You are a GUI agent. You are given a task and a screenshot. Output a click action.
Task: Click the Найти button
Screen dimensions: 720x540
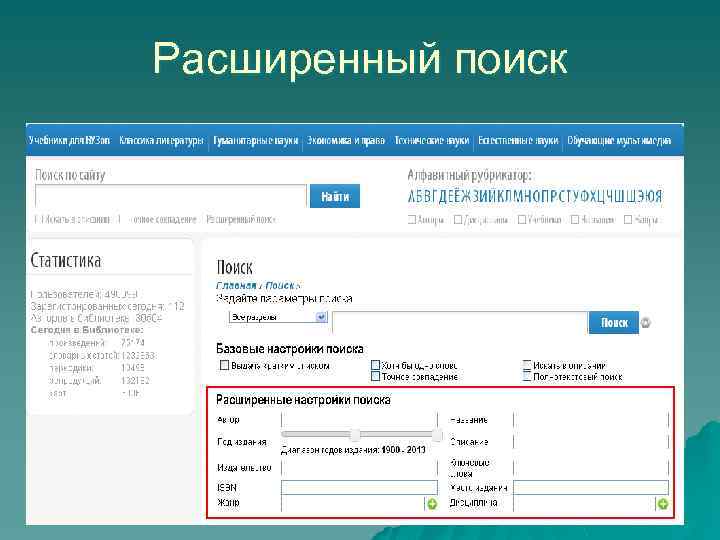335,196
